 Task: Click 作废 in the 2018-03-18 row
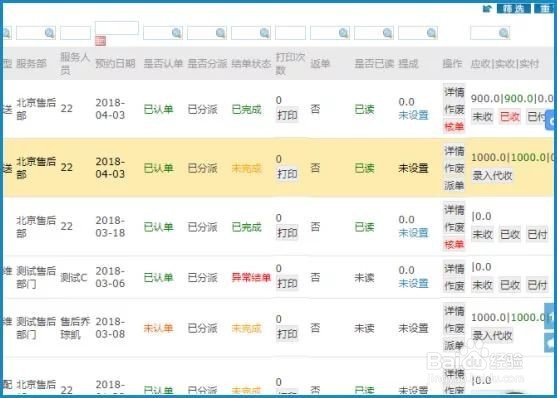click(x=454, y=227)
